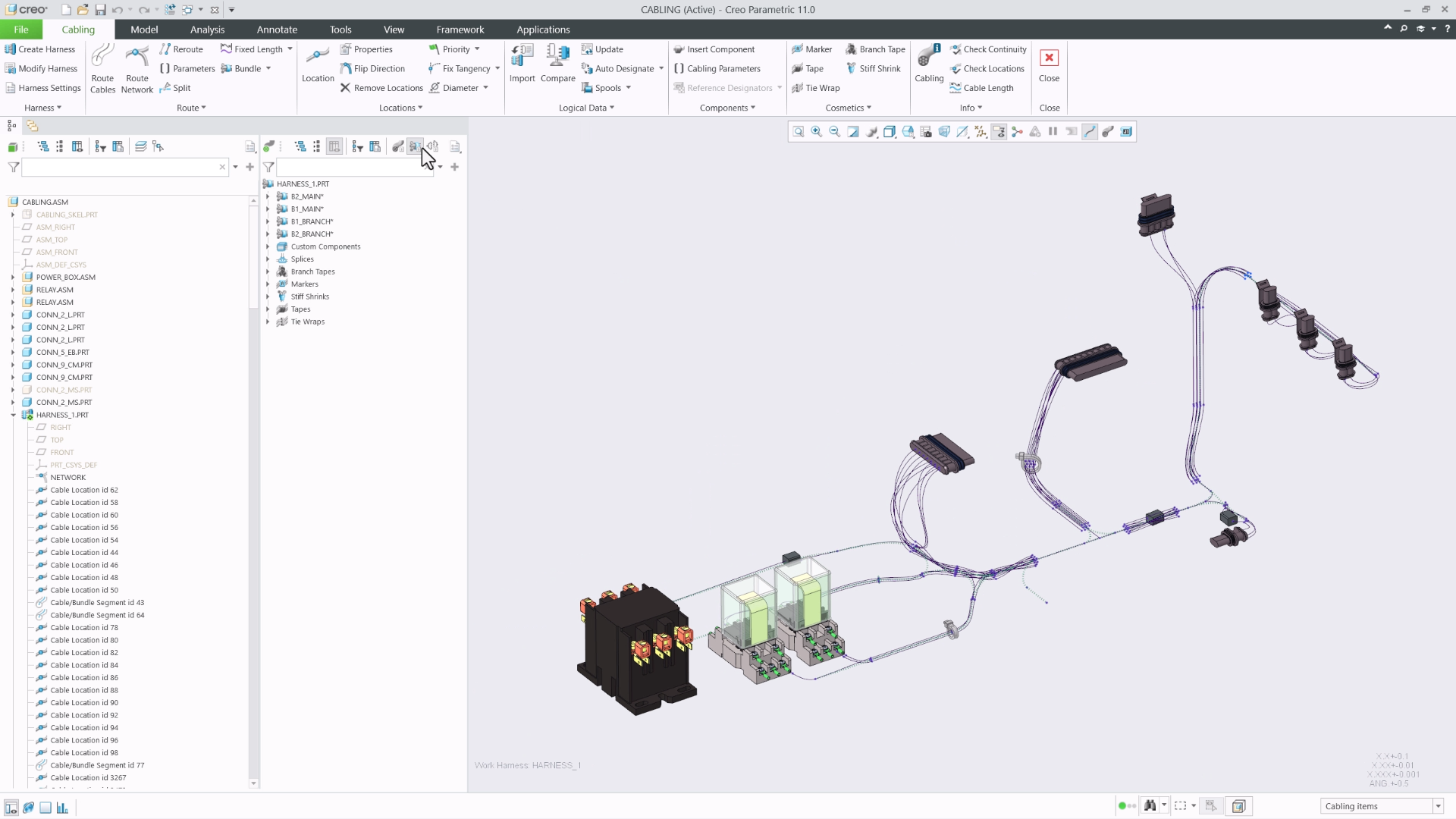Open the Import logical data tool
This screenshot has width=1456, height=819.
tap(522, 64)
